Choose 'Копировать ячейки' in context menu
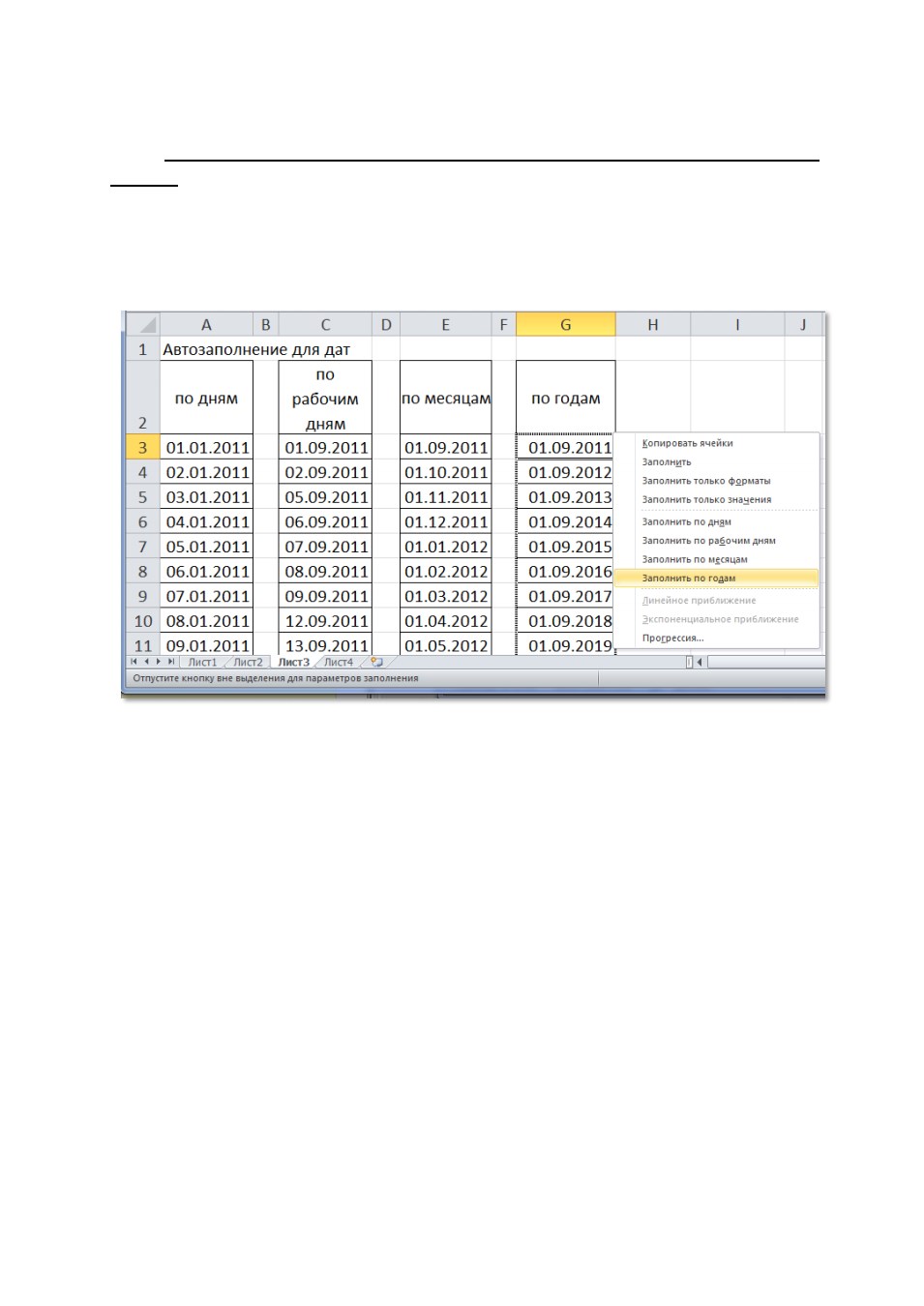 pyautogui.click(x=717, y=443)
